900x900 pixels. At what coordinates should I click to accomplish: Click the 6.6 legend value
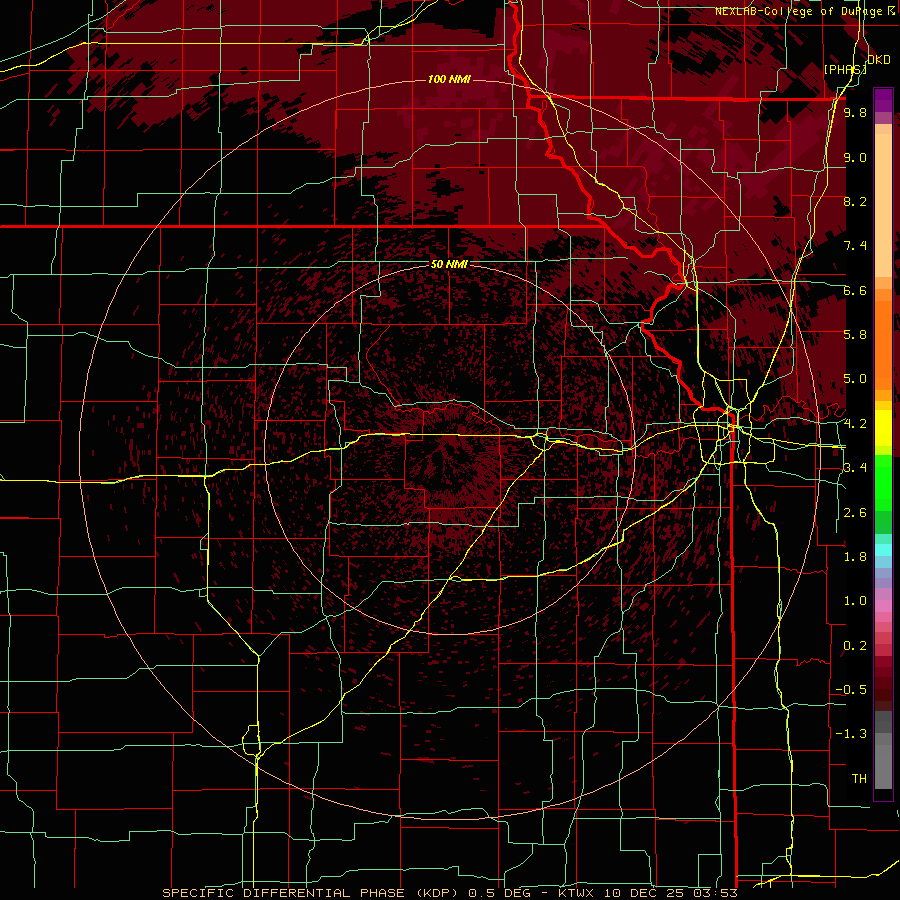coord(855,290)
